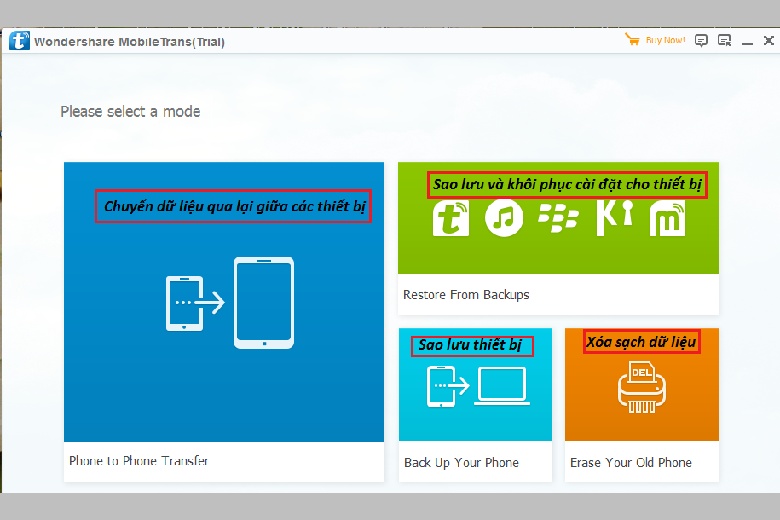The width and height of the screenshot is (780, 520).
Task: Click the DEL shredder icon
Action: point(642,387)
